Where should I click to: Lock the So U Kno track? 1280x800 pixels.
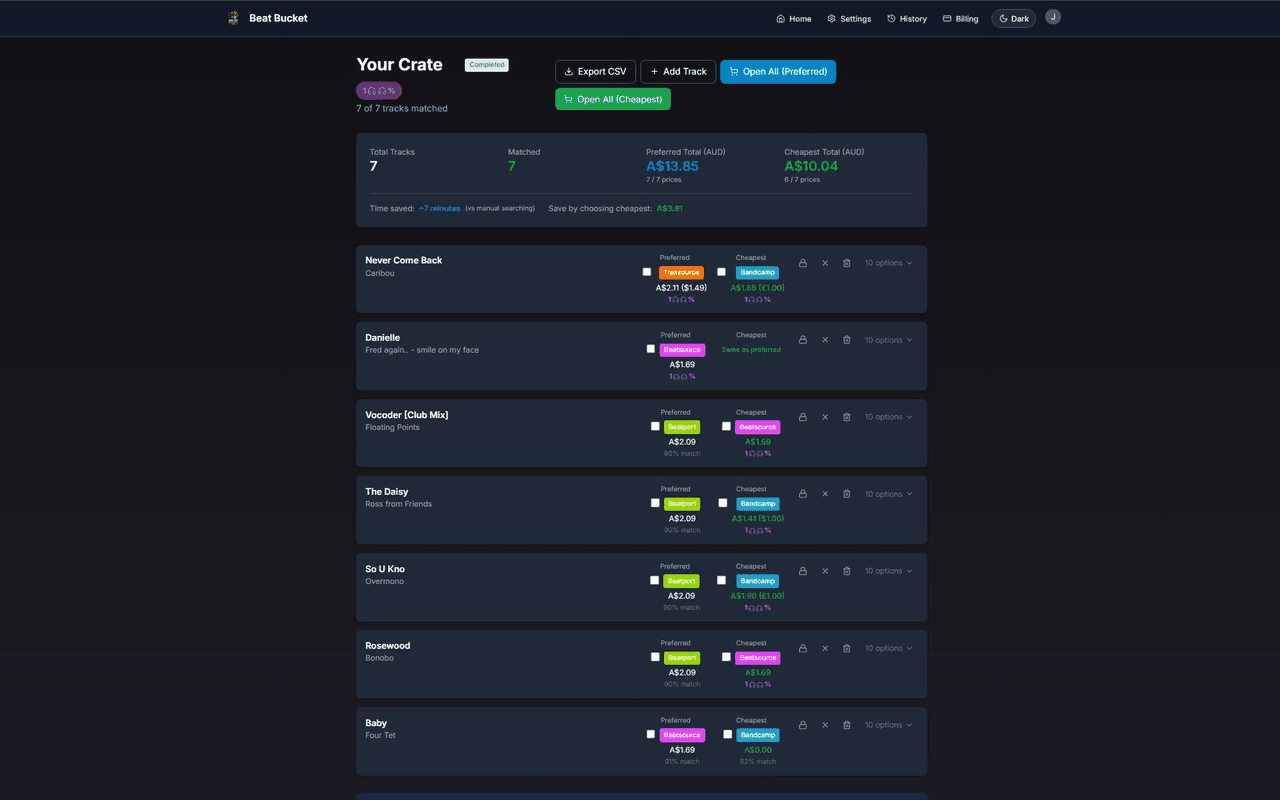803,571
